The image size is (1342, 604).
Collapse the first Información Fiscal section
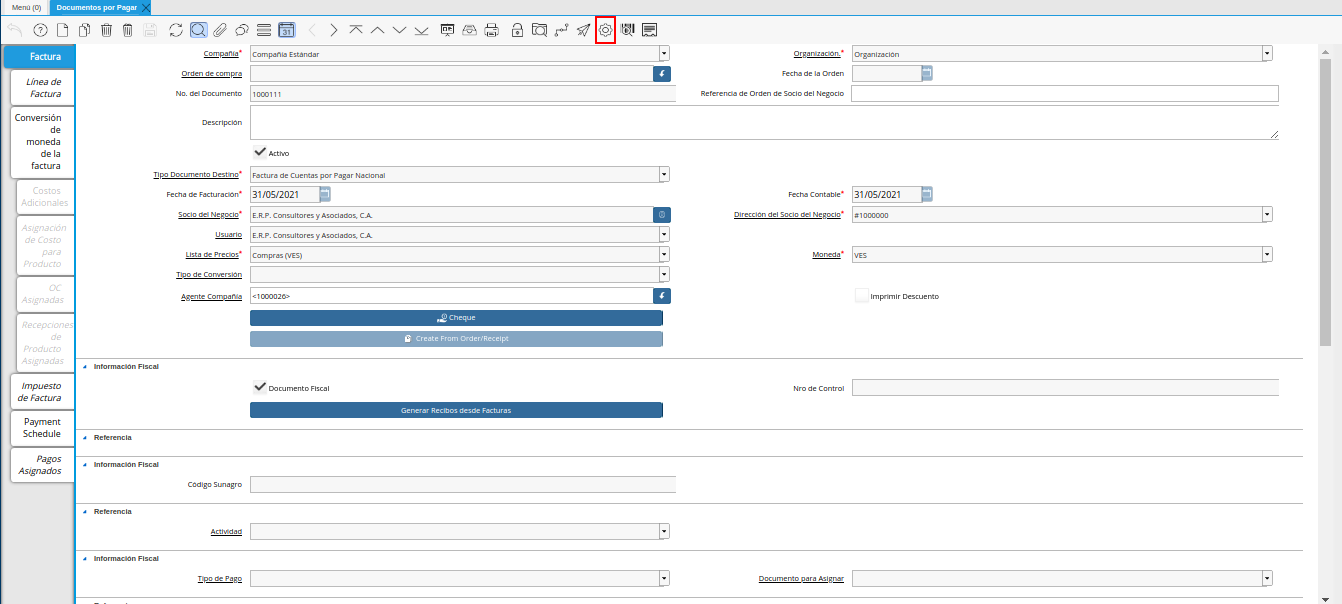85,366
